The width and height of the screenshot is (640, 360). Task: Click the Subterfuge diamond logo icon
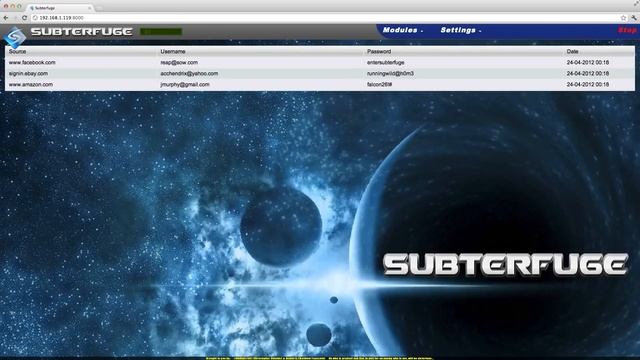(x=15, y=37)
